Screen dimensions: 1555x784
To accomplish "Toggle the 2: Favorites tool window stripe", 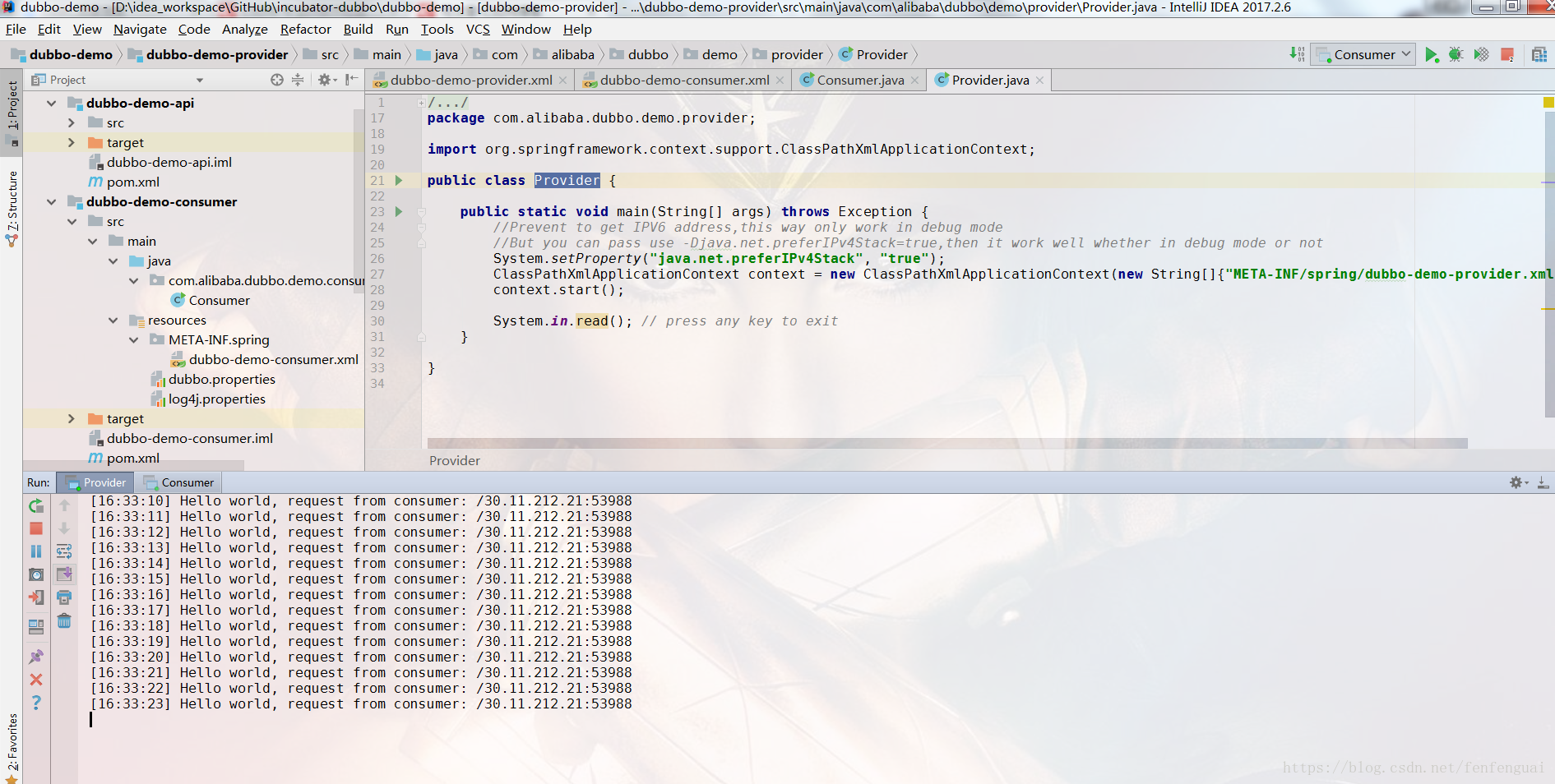I will 12,746.
